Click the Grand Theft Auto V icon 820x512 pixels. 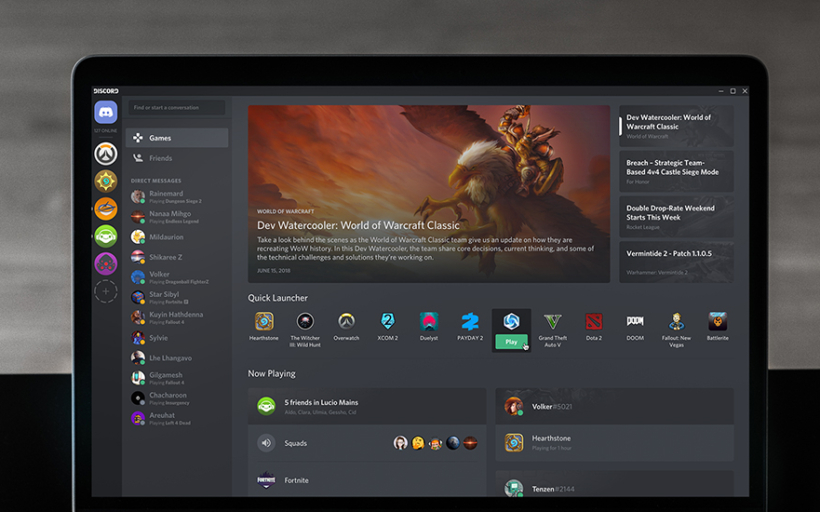click(x=553, y=321)
